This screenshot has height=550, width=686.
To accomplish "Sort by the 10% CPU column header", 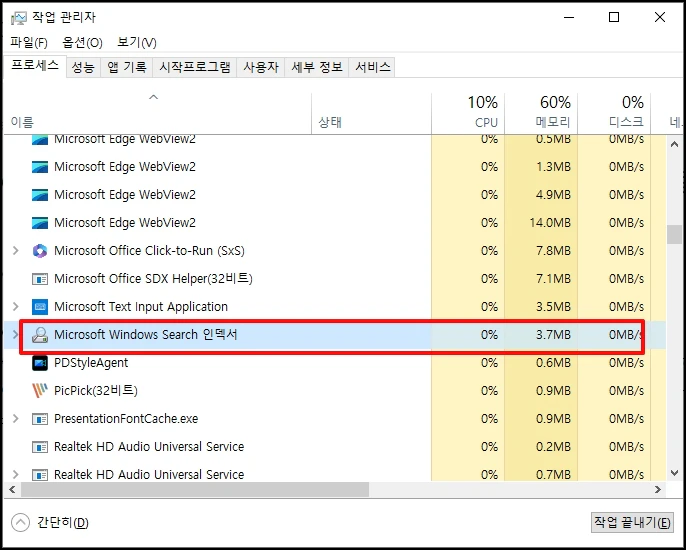I will point(468,114).
